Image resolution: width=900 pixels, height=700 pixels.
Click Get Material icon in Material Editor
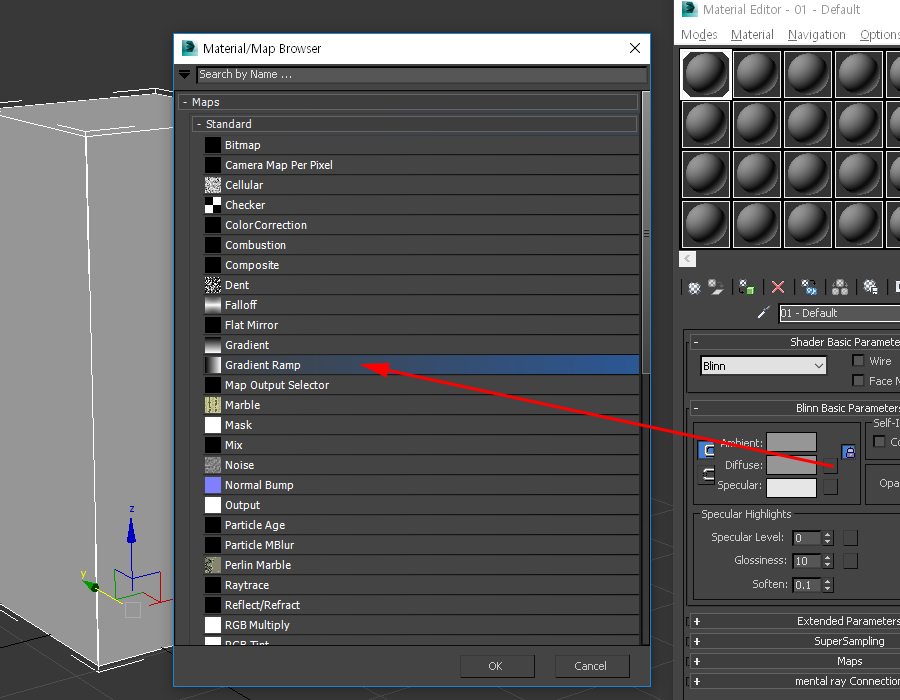(694, 287)
